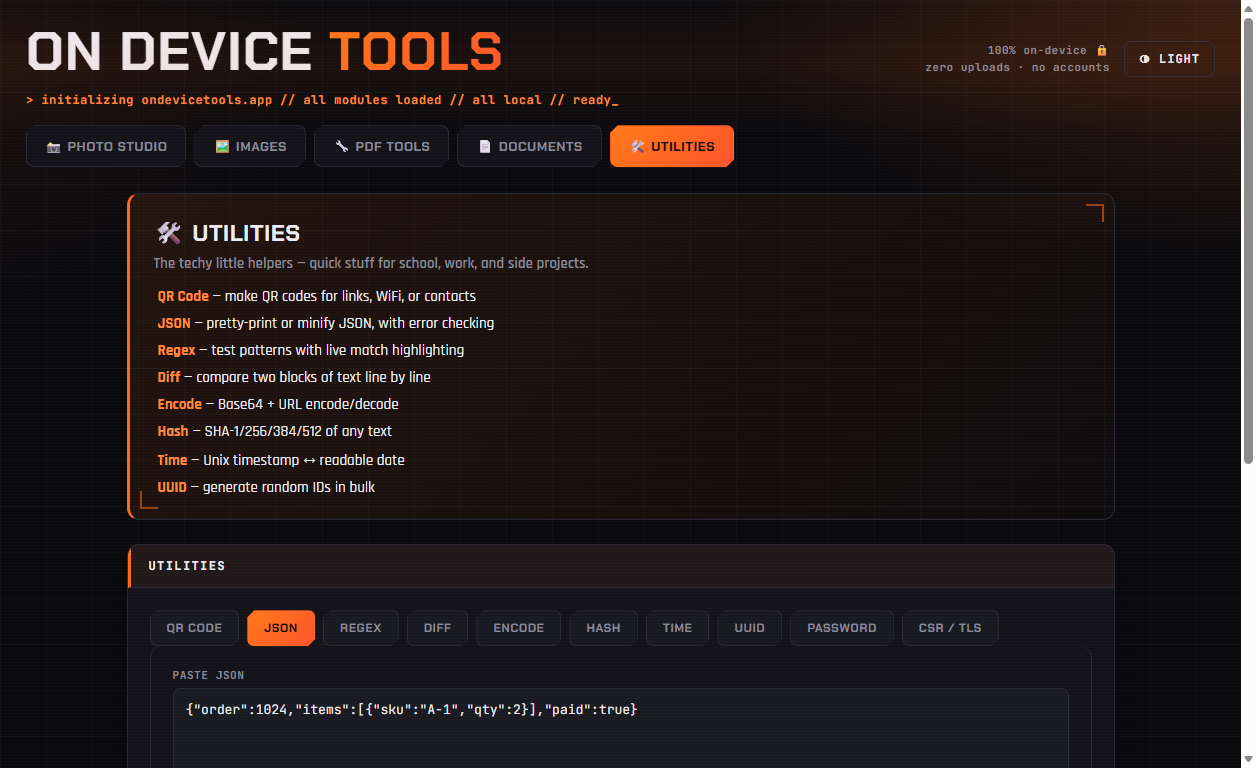1256x768 pixels.
Task: Click the 'PASTE JSON' field label
Action: [x=208, y=676]
